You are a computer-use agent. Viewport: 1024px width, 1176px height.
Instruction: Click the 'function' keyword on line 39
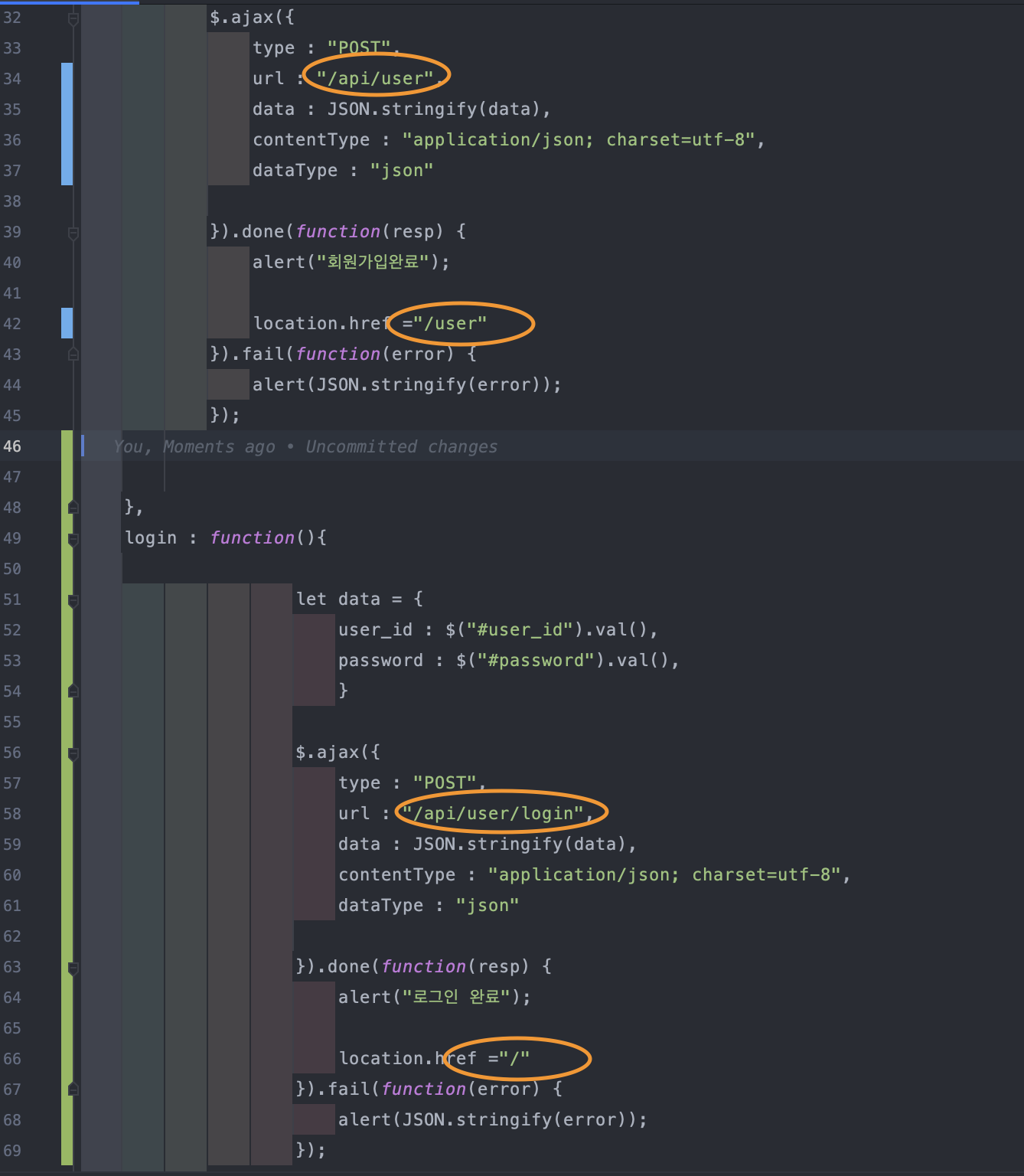click(338, 232)
